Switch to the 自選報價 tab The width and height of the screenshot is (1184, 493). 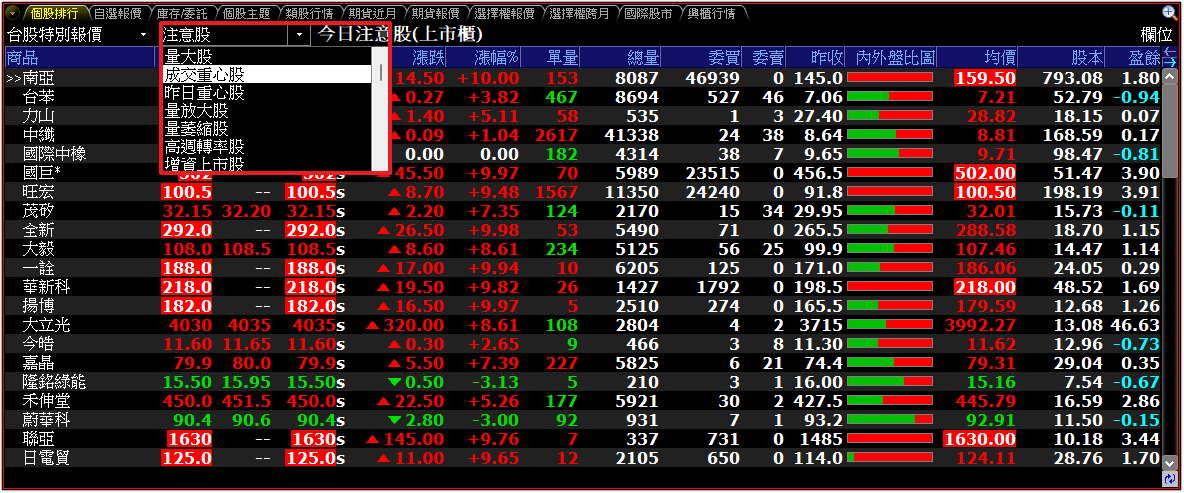[x=116, y=13]
